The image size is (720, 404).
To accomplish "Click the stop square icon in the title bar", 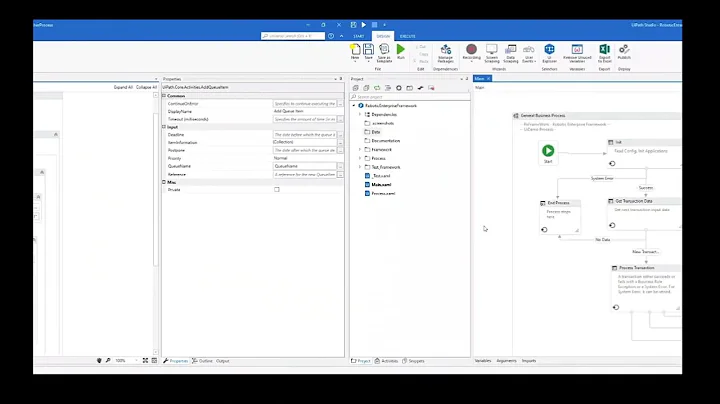I will click(x=374, y=25).
